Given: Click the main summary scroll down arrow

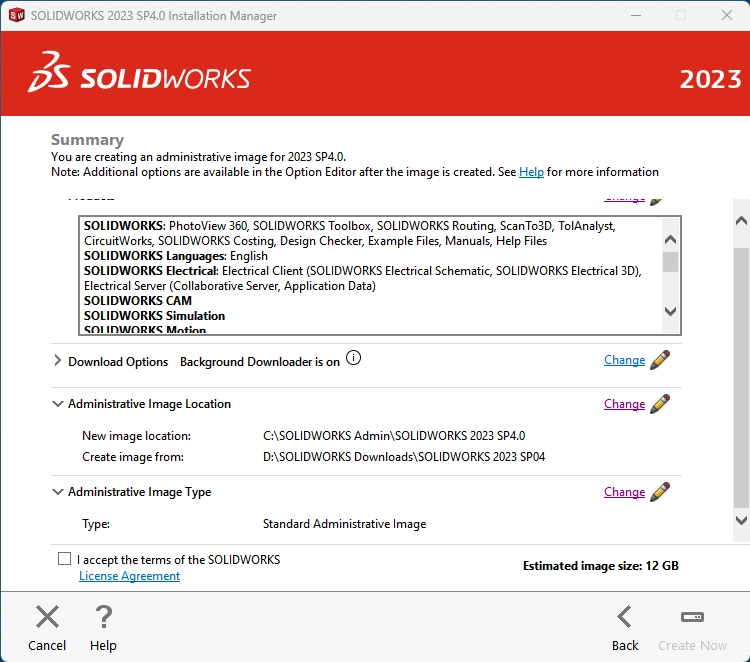Looking at the screenshot, I should 741,520.
